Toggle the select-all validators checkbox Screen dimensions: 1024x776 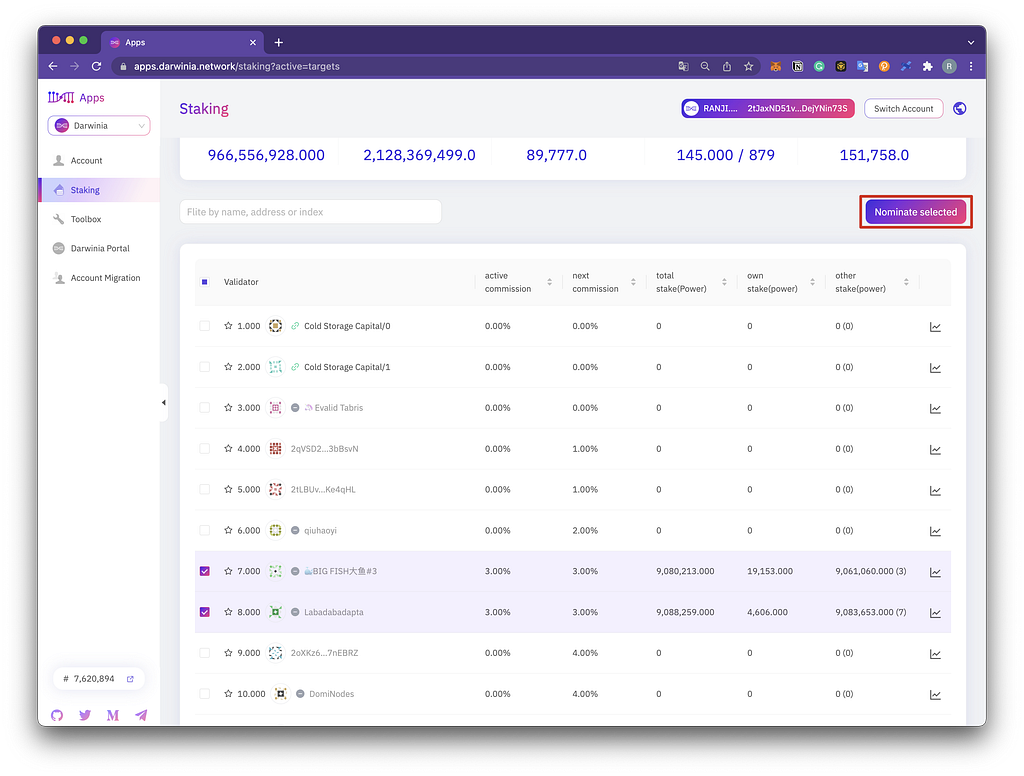pyautogui.click(x=204, y=282)
